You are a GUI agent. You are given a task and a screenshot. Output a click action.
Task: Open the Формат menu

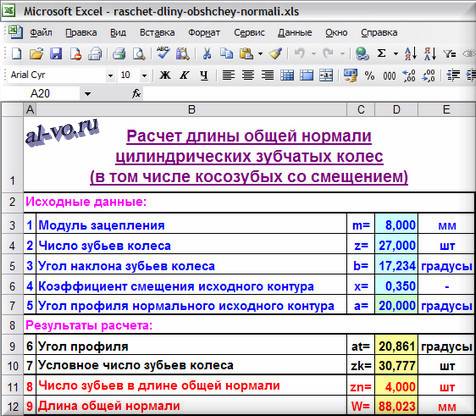(x=204, y=33)
